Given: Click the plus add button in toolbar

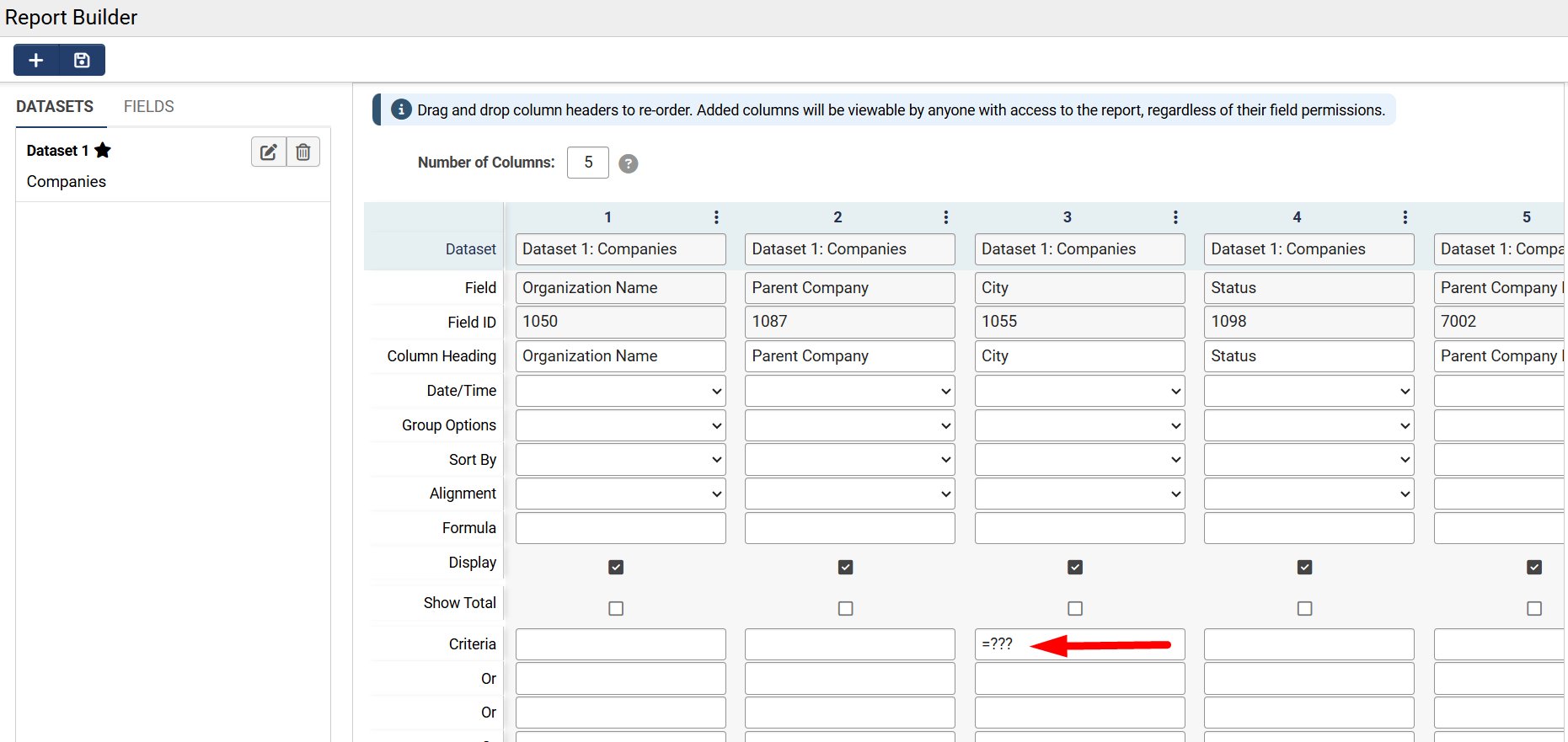Looking at the screenshot, I should click(36, 60).
